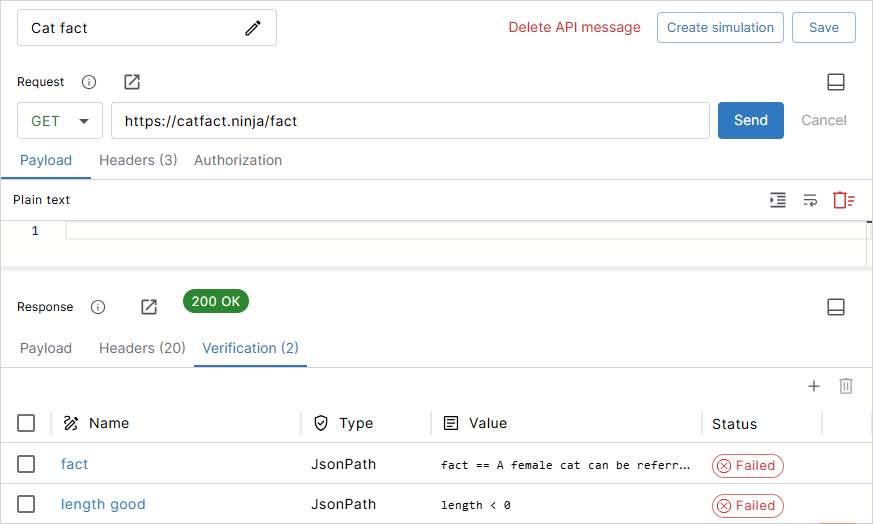Switch to the request Headers (3) tab
The width and height of the screenshot is (873, 524).
point(138,160)
